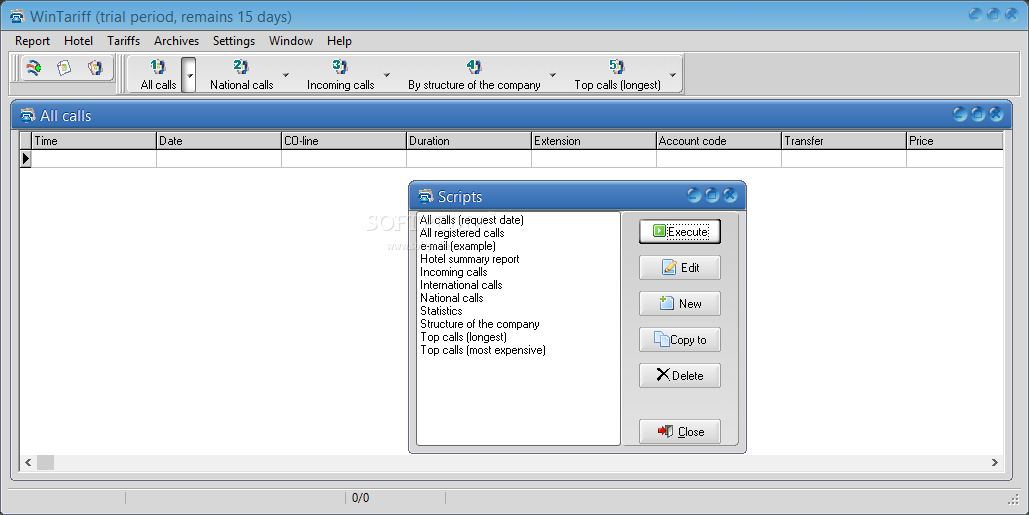Click the row selector arrow in grid

point(26,159)
